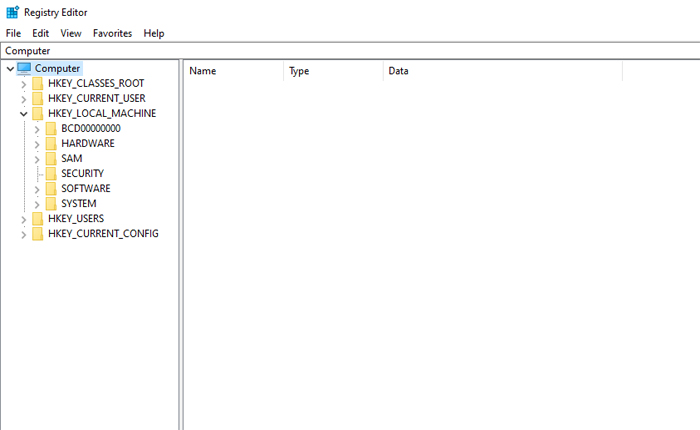Click the HKEY_CLASSES_ROOT folder icon
The width and height of the screenshot is (700, 430).
pos(38,84)
